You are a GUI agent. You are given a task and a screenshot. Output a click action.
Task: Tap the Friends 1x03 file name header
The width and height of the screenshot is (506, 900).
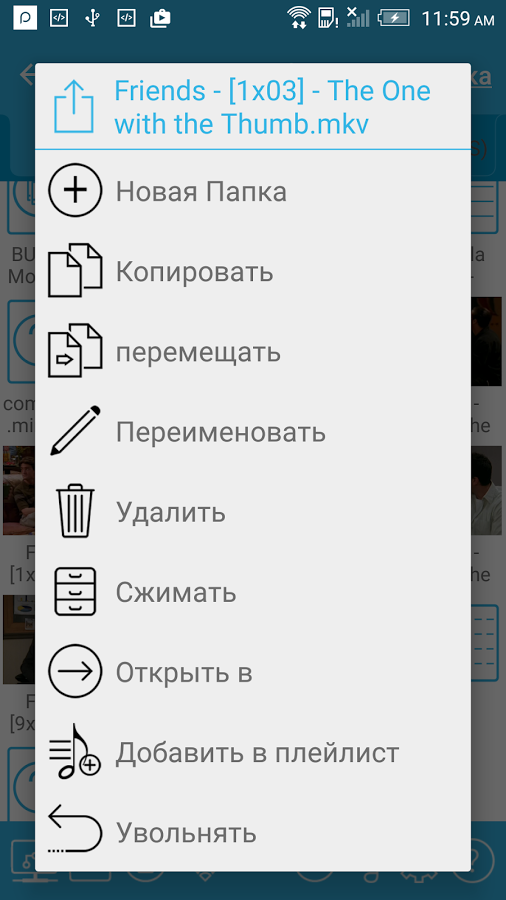point(273,107)
